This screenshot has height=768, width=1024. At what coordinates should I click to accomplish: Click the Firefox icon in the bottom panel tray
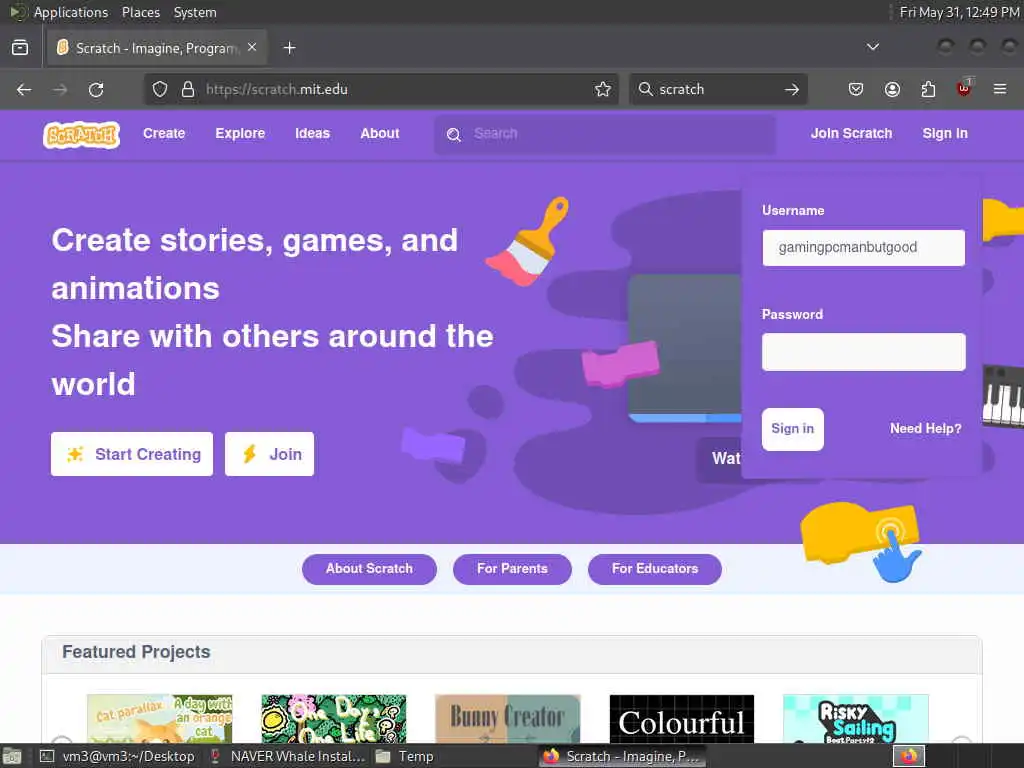909,756
